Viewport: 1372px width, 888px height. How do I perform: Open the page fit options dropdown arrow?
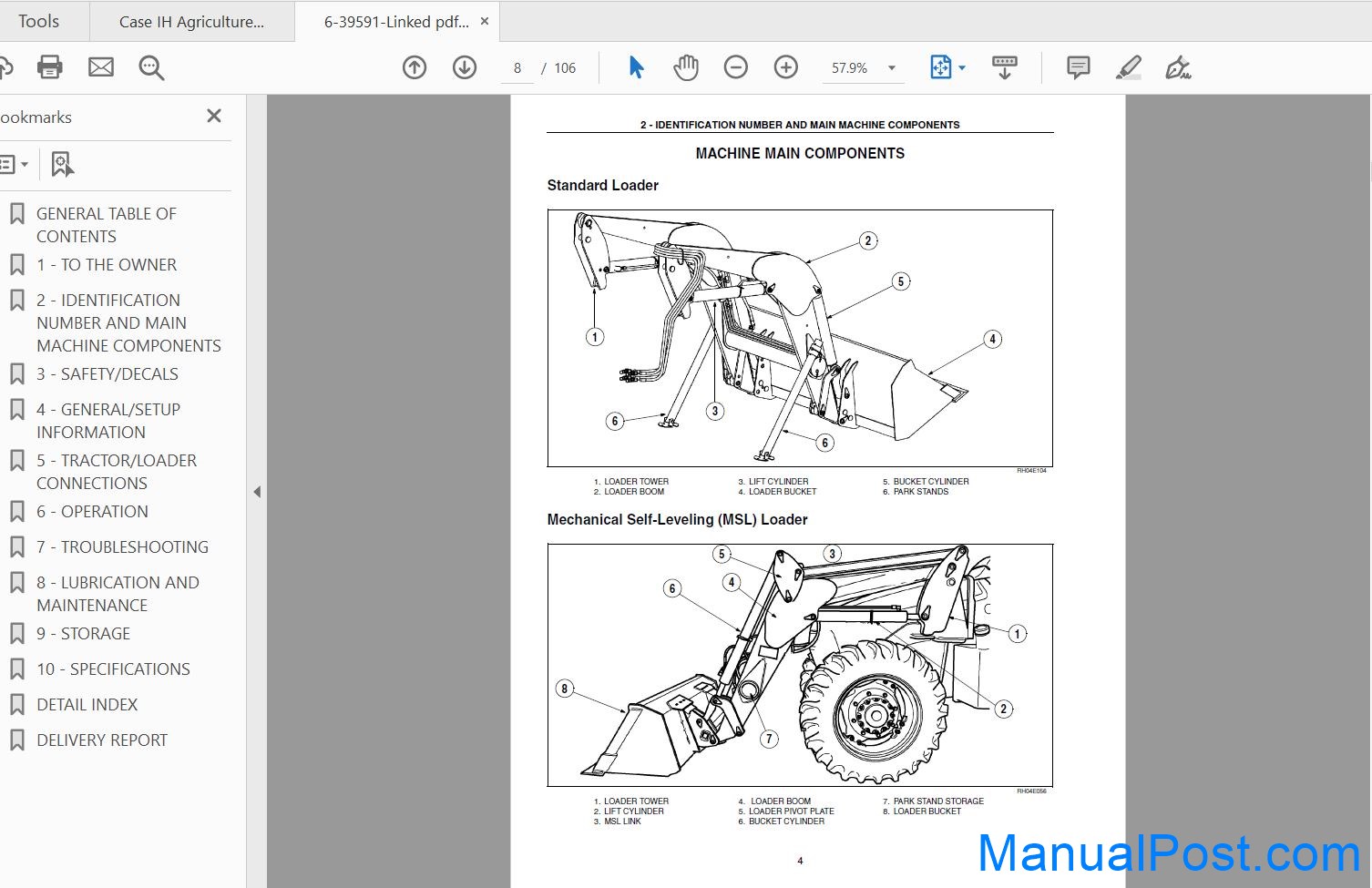(962, 67)
